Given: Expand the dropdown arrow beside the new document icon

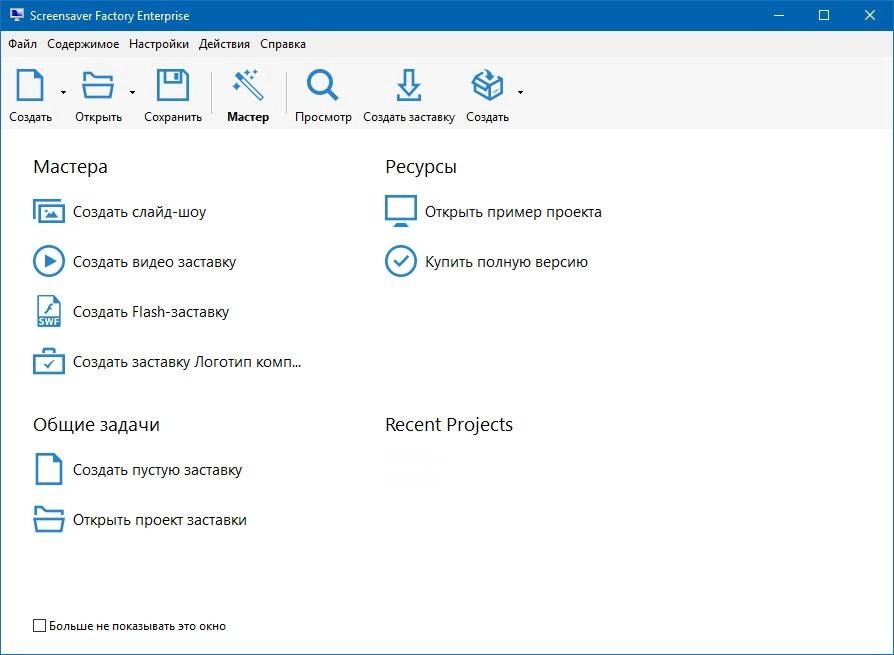Looking at the screenshot, I should pyautogui.click(x=63, y=92).
